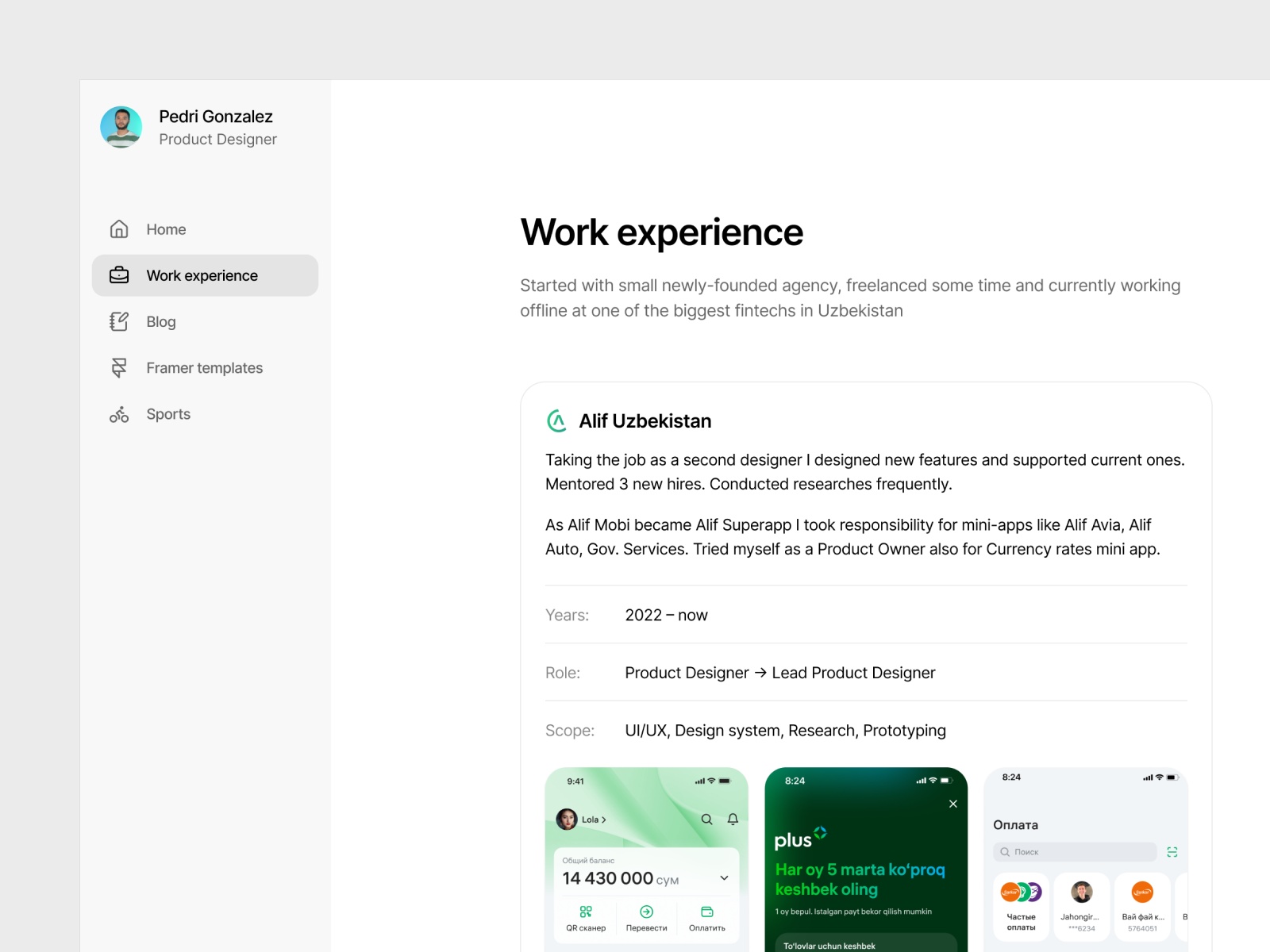Click the scan icon beside Поиск field
The image size is (1270, 952).
[1172, 852]
